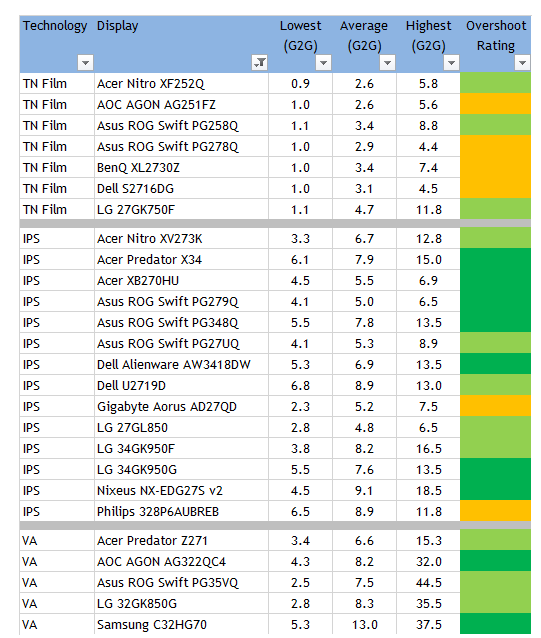The width and height of the screenshot is (541, 638).
Task: Select the BenQ XL2730Z cell
Action: [x=181, y=168]
